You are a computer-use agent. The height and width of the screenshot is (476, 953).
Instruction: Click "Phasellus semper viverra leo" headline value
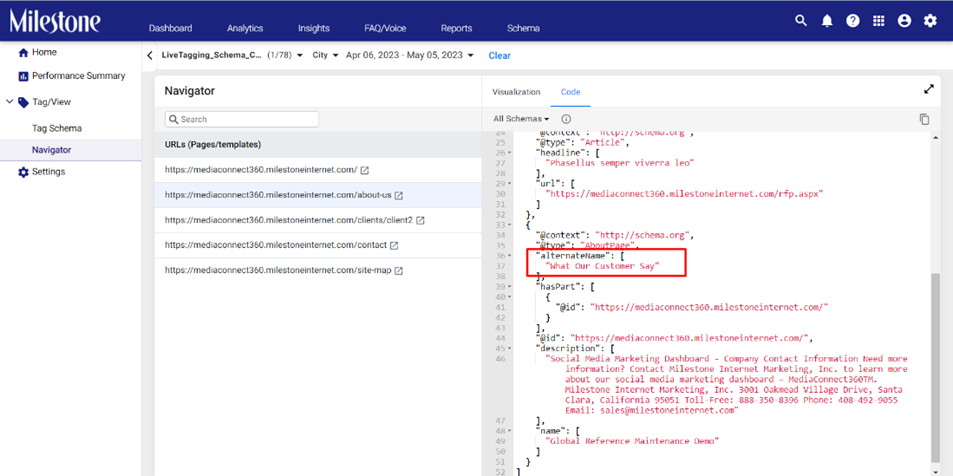coord(619,163)
